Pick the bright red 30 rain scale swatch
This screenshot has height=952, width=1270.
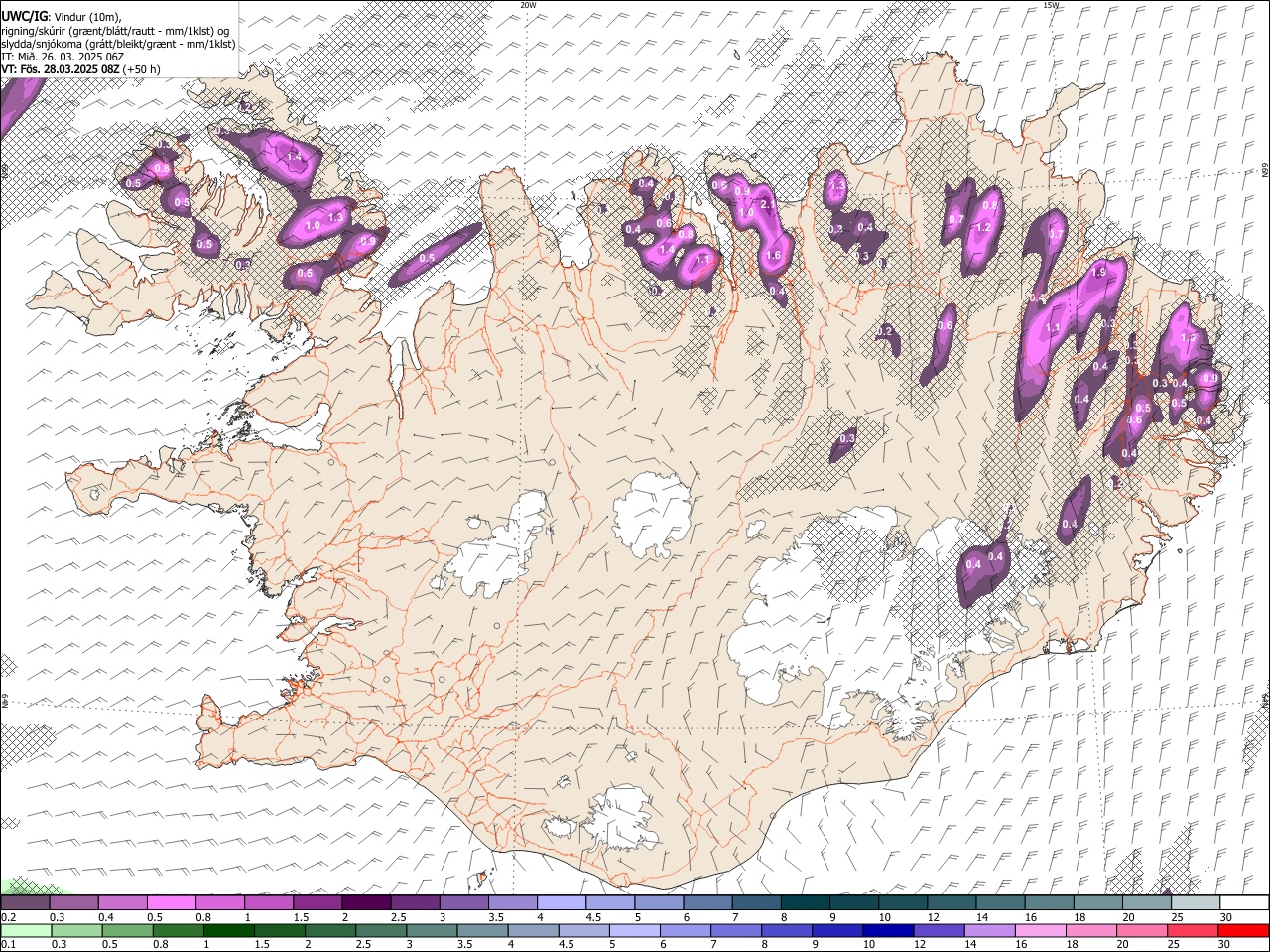pos(1243,931)
